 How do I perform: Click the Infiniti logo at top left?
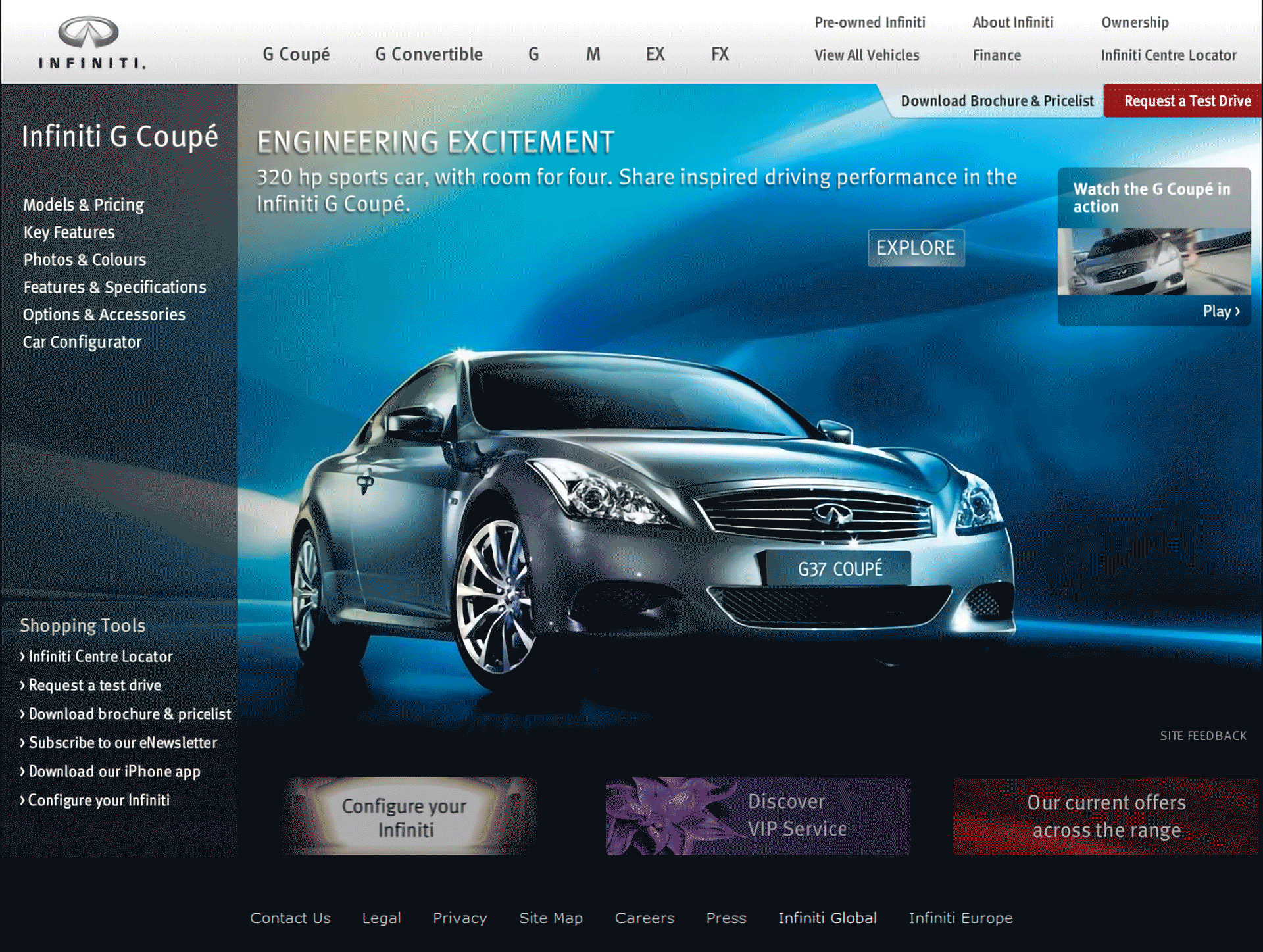coord(91,42)
